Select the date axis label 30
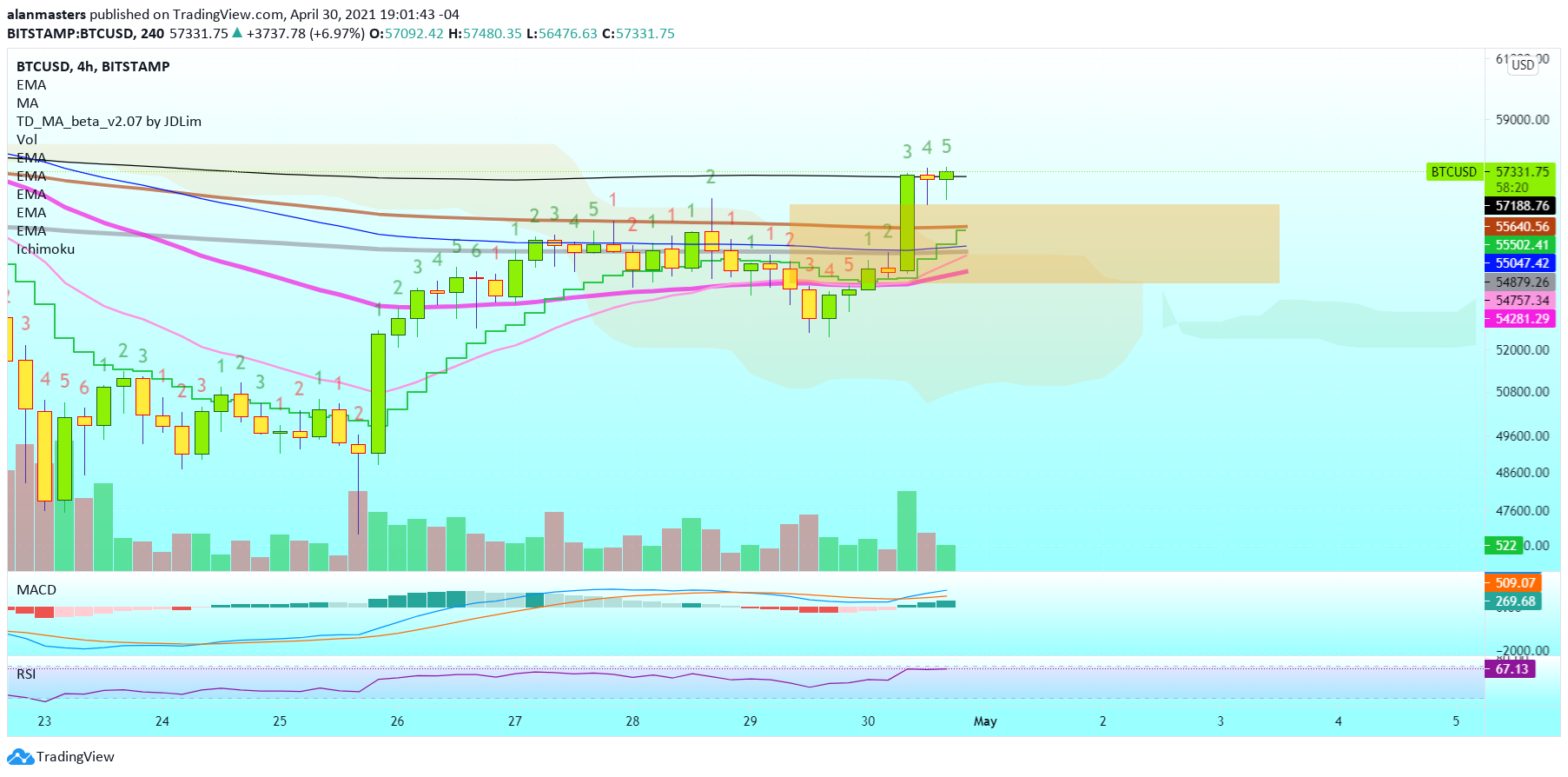 tap(868, 721)
